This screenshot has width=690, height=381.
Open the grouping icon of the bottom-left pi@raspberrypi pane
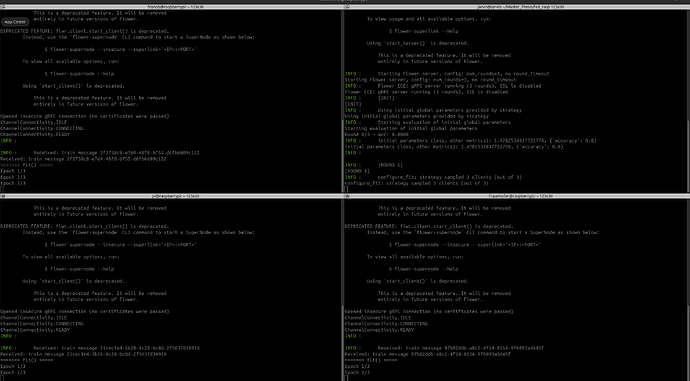coord(3,196)
